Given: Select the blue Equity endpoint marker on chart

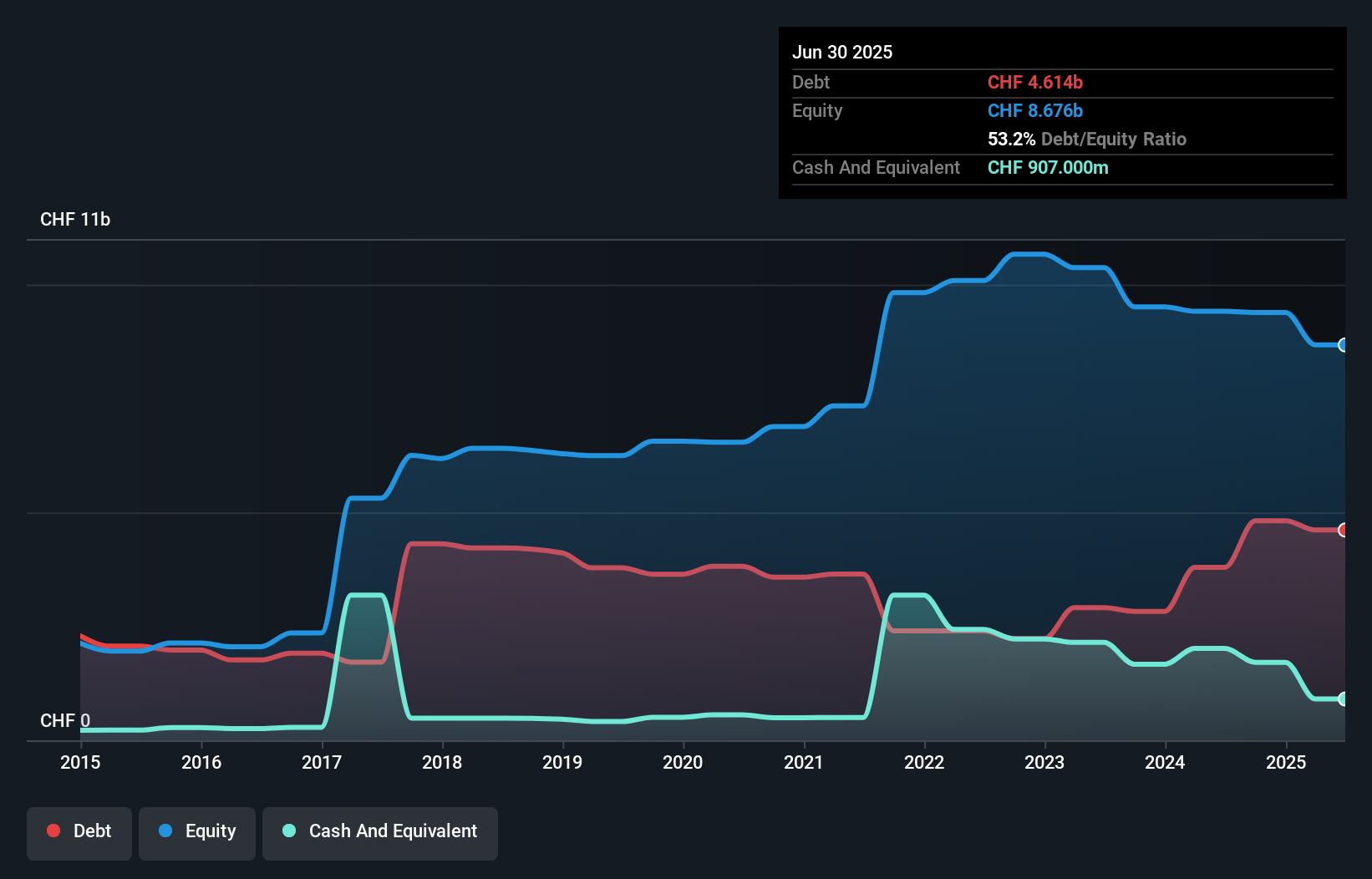Looking at the screenshot, I should [1343, 345].
